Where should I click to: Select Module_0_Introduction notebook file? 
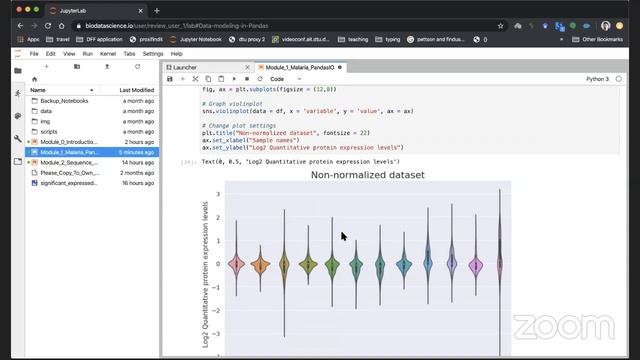(92, 142)
